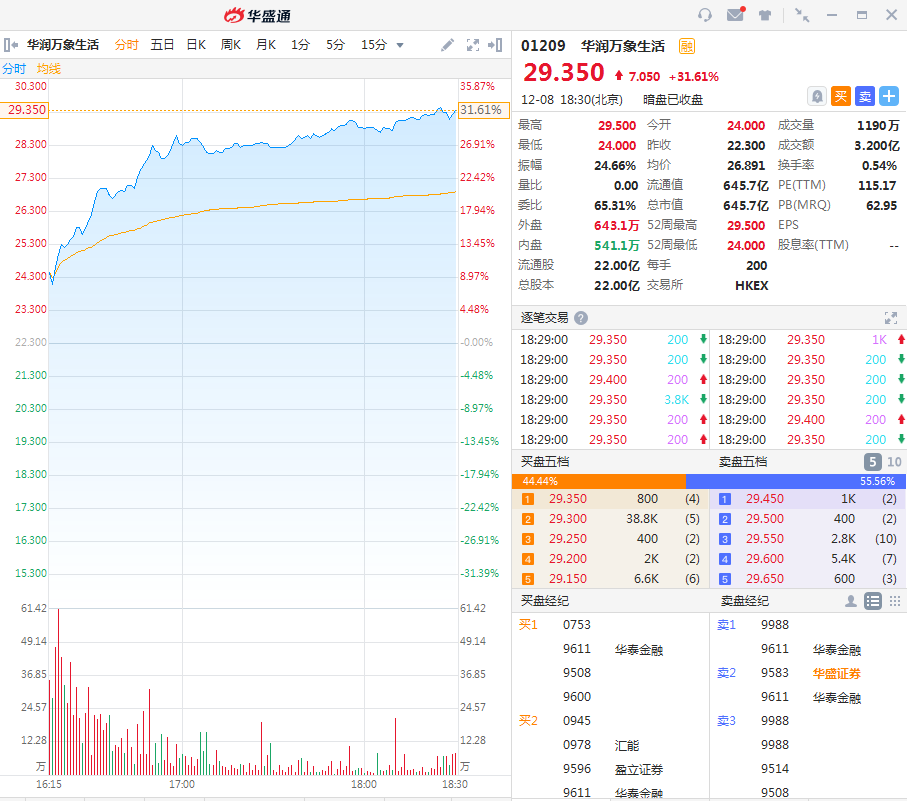Click the stock code 01209
Image resolution: width=907 pixels, height=801 pixels.
coord(543,46)
